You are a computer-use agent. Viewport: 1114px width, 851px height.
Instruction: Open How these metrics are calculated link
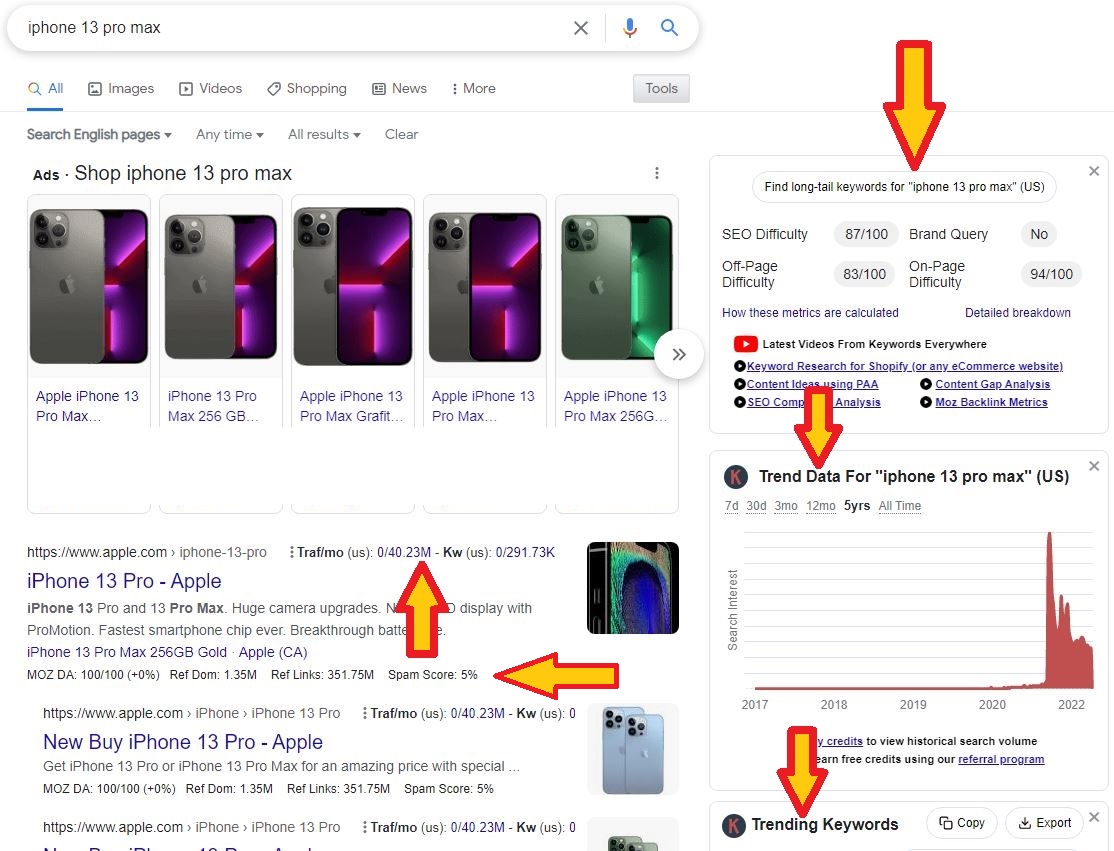(x=810, y=313)
